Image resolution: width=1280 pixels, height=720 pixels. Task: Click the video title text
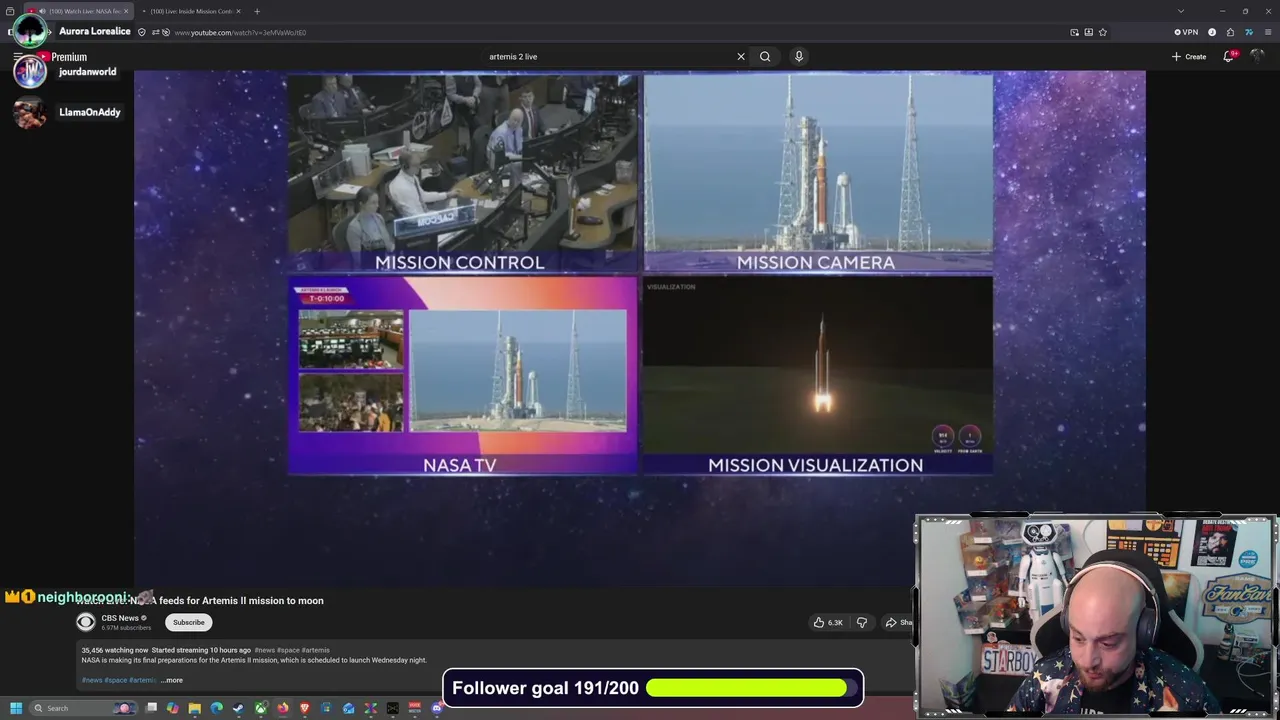200,600
